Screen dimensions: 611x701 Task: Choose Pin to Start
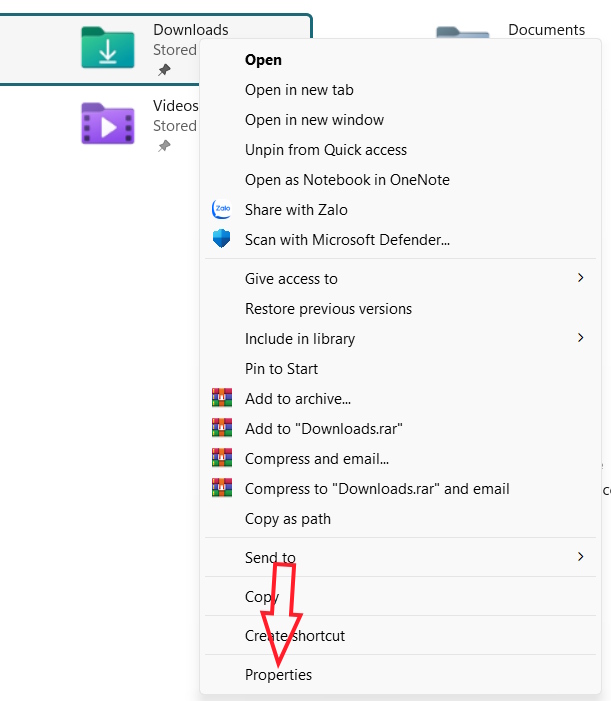pyautogui.click(x=400, y=368)
